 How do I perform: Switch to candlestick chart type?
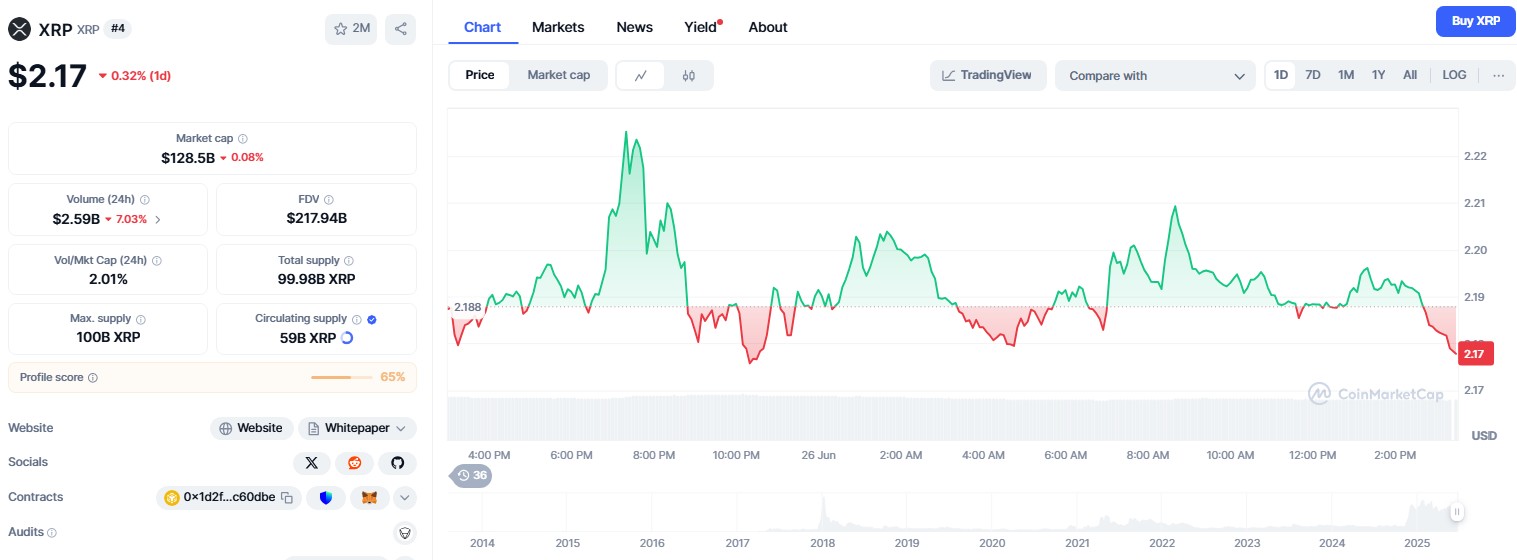coord(689,75)
